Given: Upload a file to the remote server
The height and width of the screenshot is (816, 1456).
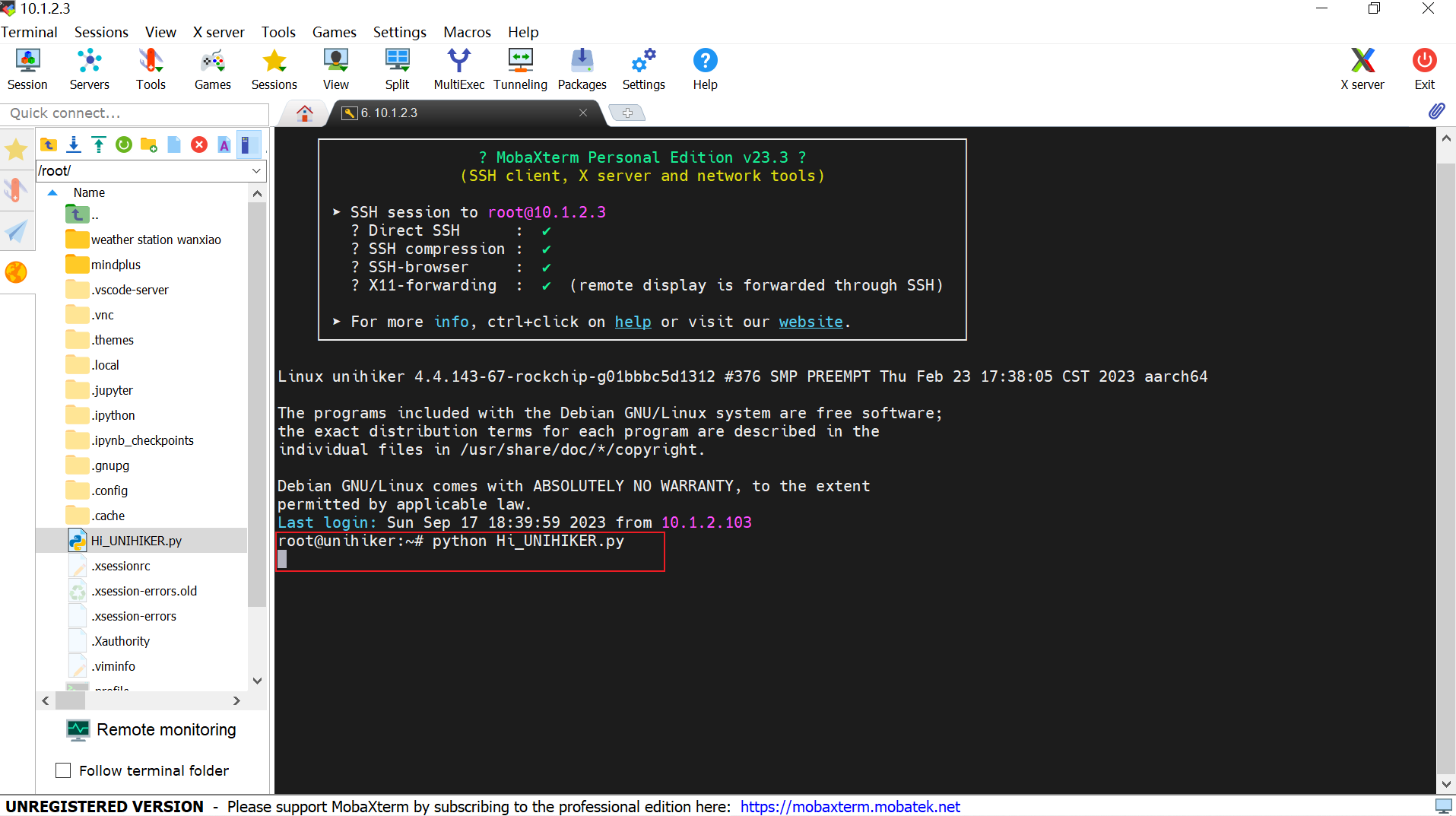Looking at the screenshot, I should point(99,144).
